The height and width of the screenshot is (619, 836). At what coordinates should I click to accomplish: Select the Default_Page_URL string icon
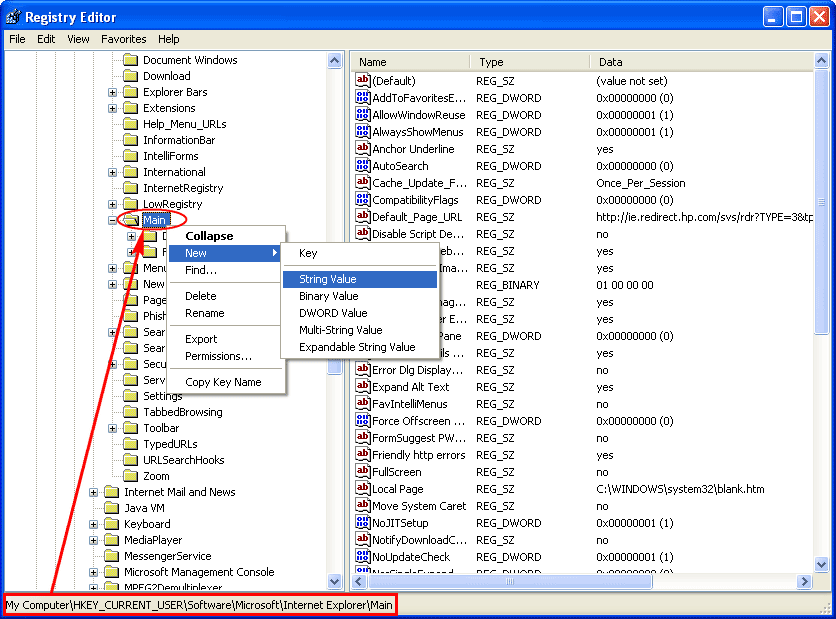(x=363, y=217)
